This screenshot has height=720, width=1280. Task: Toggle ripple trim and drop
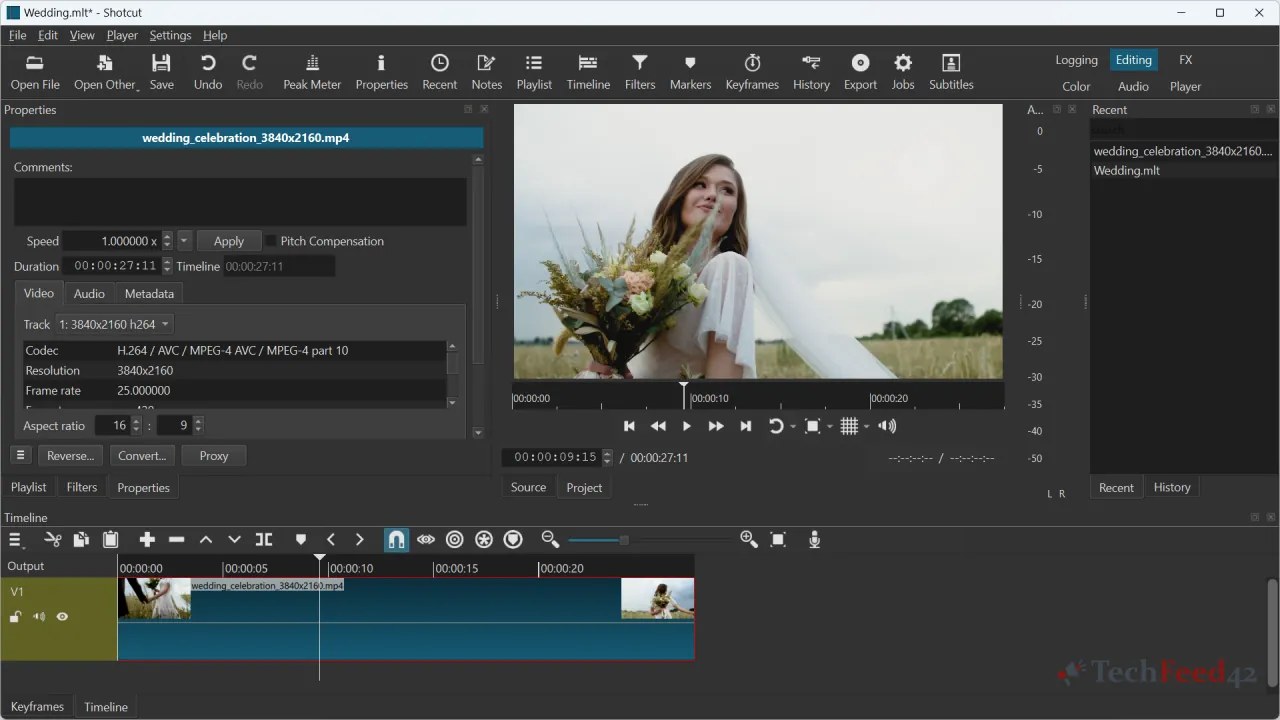pos(455,540)
